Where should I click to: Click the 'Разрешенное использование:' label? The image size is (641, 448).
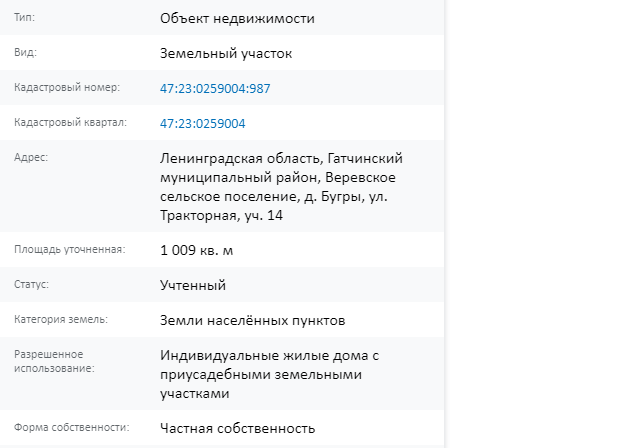click(x=54, y=361)
